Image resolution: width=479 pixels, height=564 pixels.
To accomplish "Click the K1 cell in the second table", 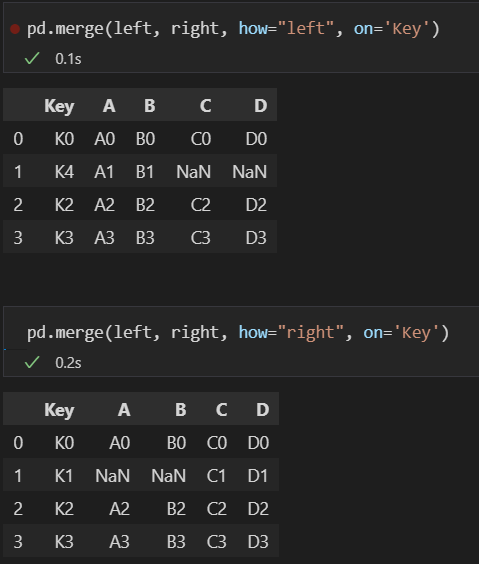I will [64, 476].
